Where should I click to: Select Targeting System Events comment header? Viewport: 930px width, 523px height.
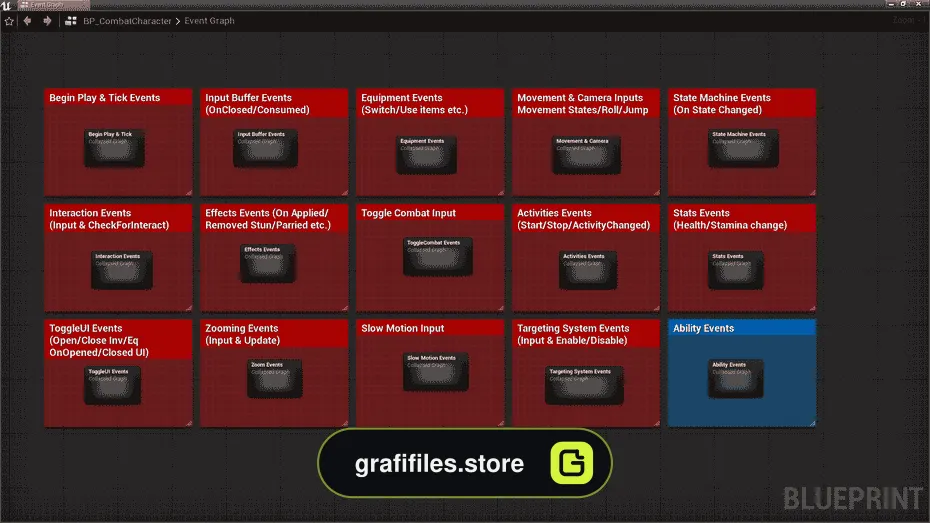(x=586, y=334)
